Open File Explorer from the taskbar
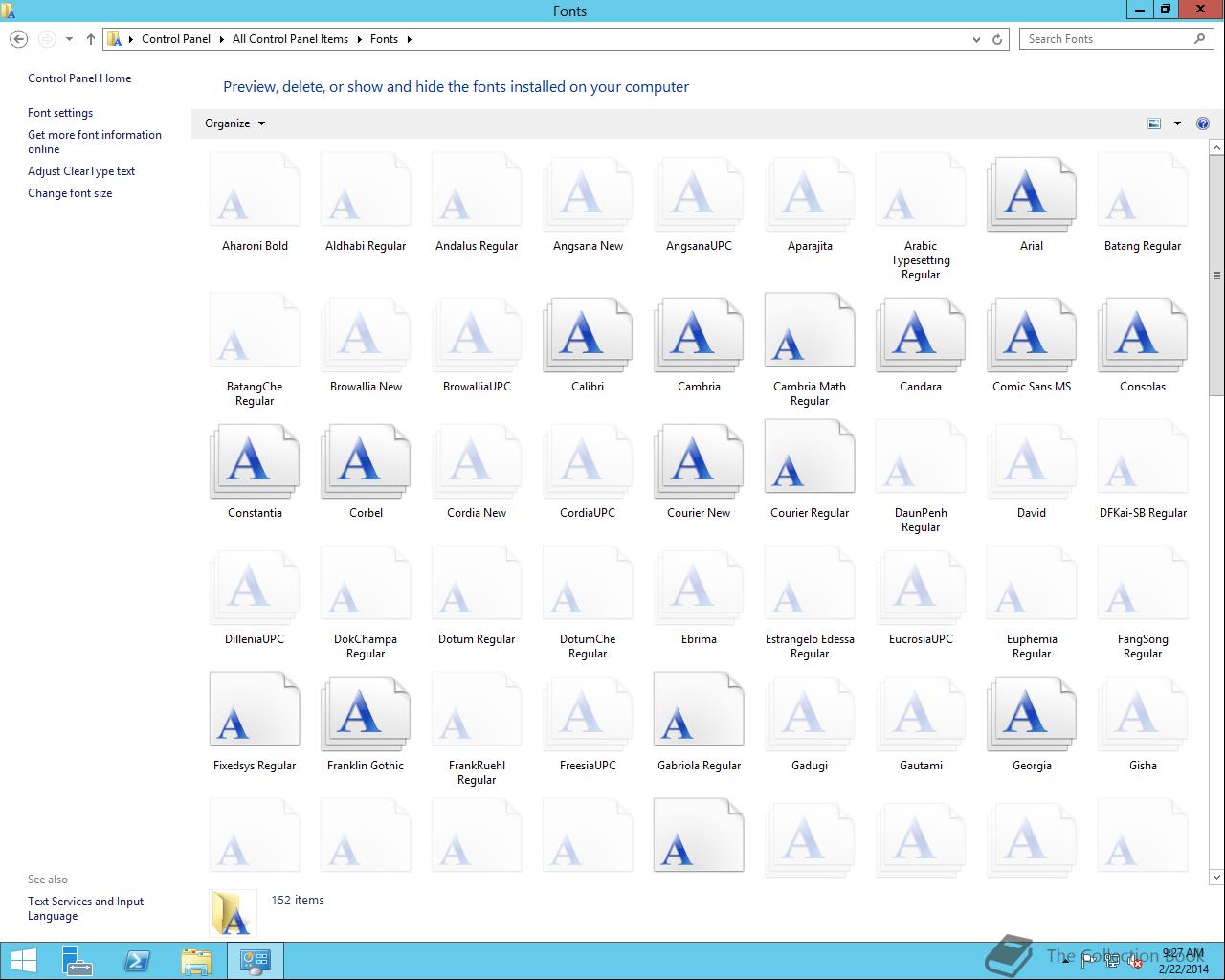 [196, 961]
